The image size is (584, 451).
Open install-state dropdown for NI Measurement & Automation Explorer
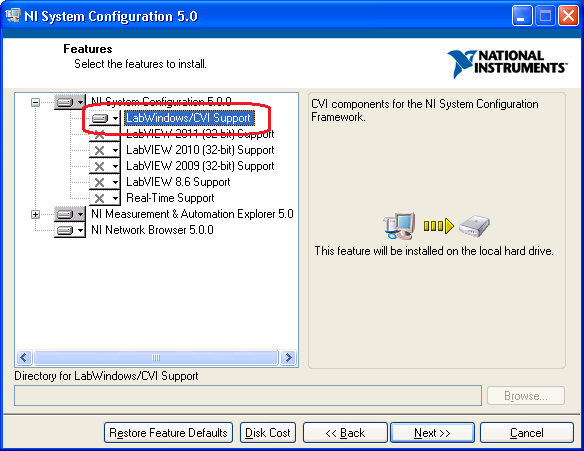pyautogui.click(x=70, y=214)
